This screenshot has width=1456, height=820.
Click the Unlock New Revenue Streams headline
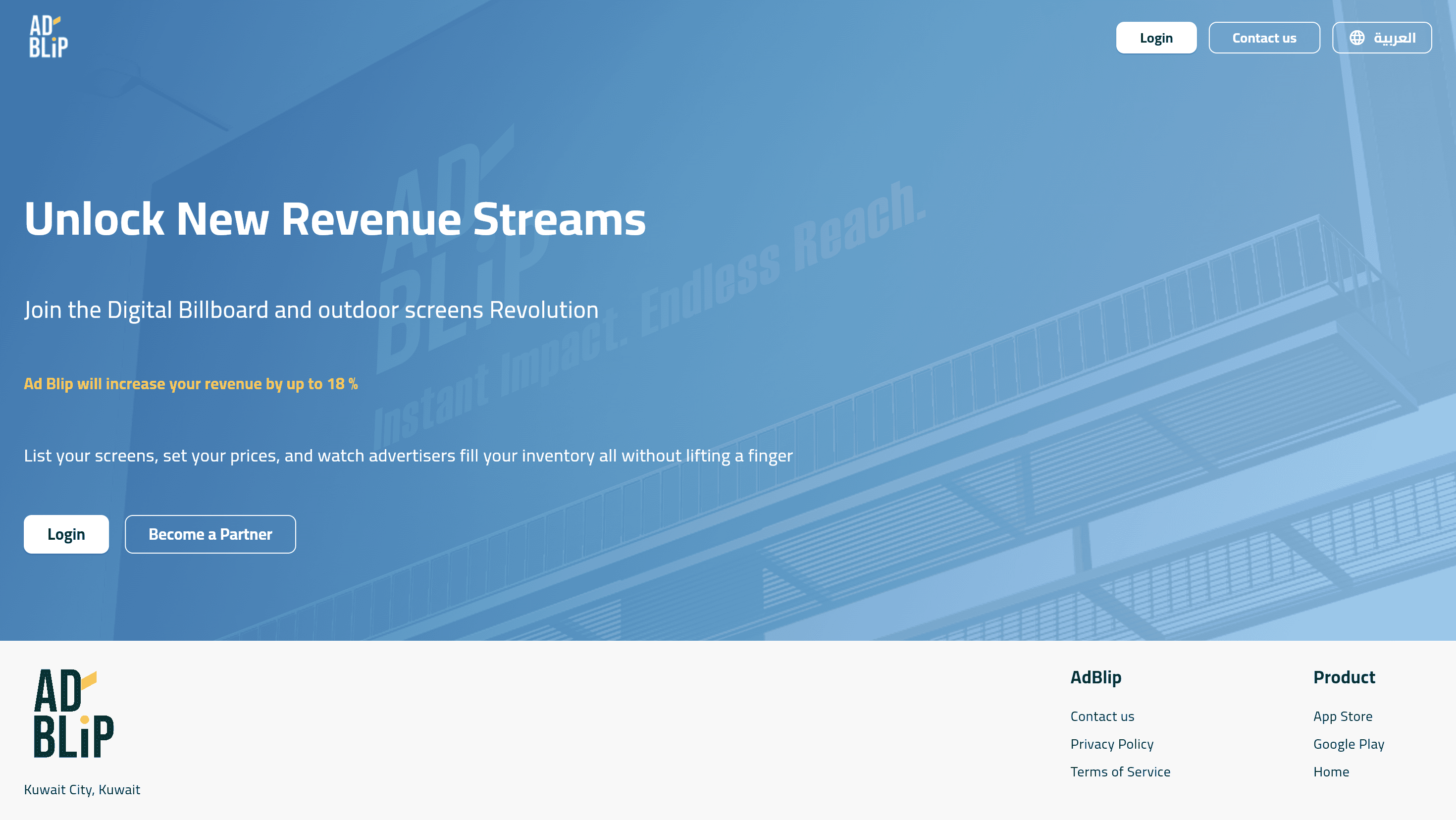tap(335, 219)
